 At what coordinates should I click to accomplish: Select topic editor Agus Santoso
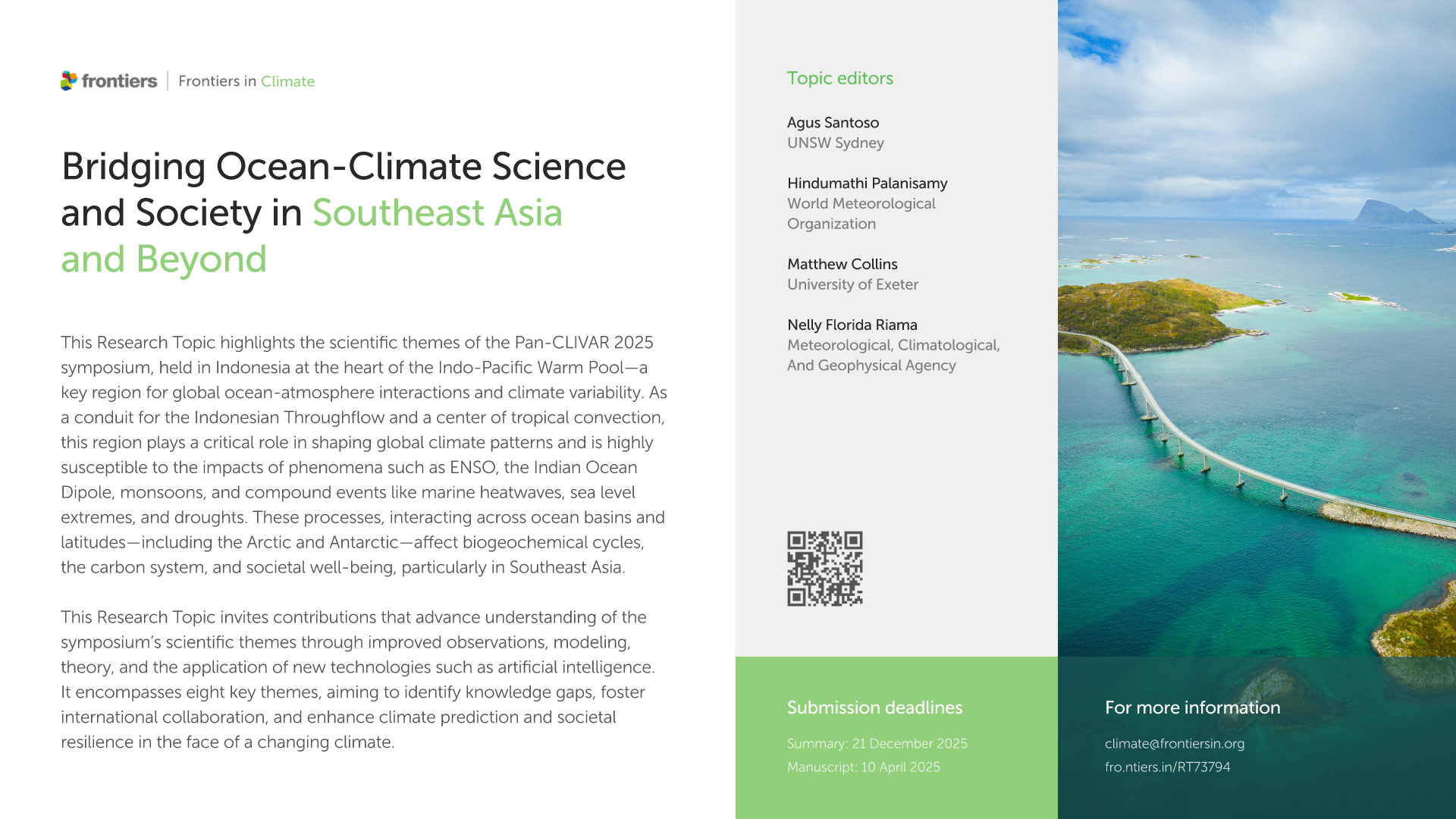[x=833, y=122]
